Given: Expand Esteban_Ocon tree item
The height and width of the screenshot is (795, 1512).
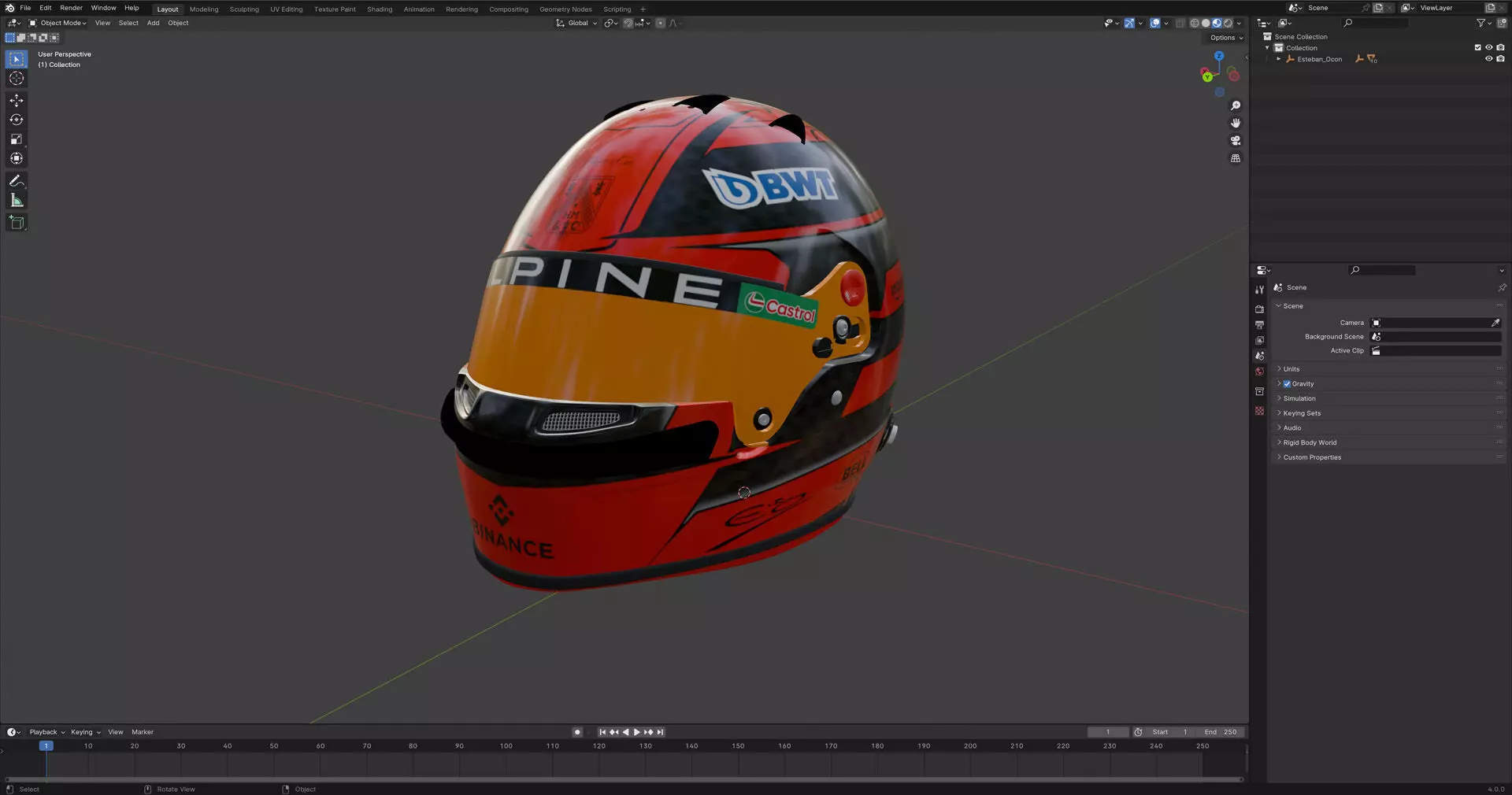Looking at the screenshot, I should [1278, 59].
